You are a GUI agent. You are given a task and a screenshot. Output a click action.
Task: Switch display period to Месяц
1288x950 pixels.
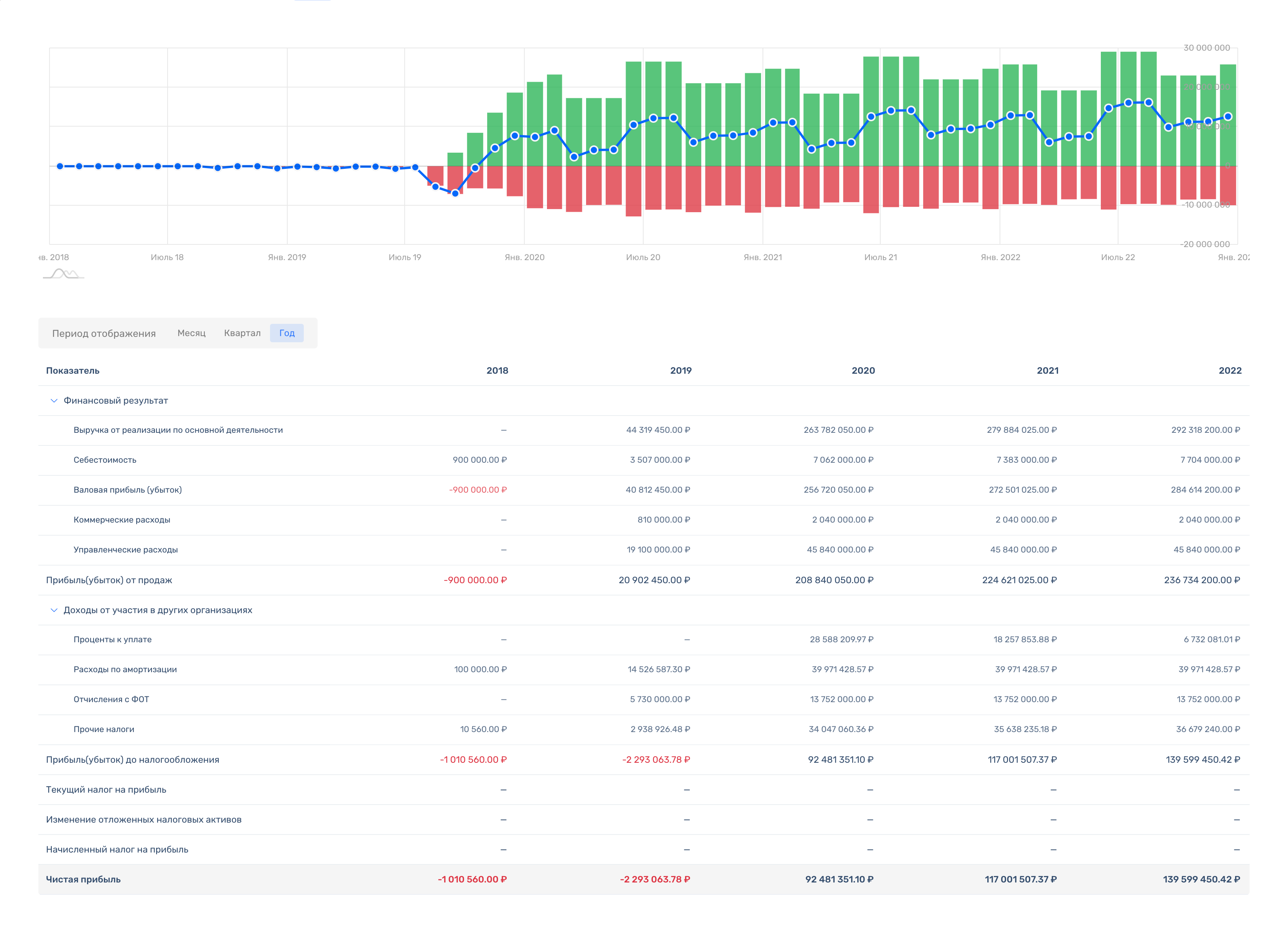tap(191, 333)
